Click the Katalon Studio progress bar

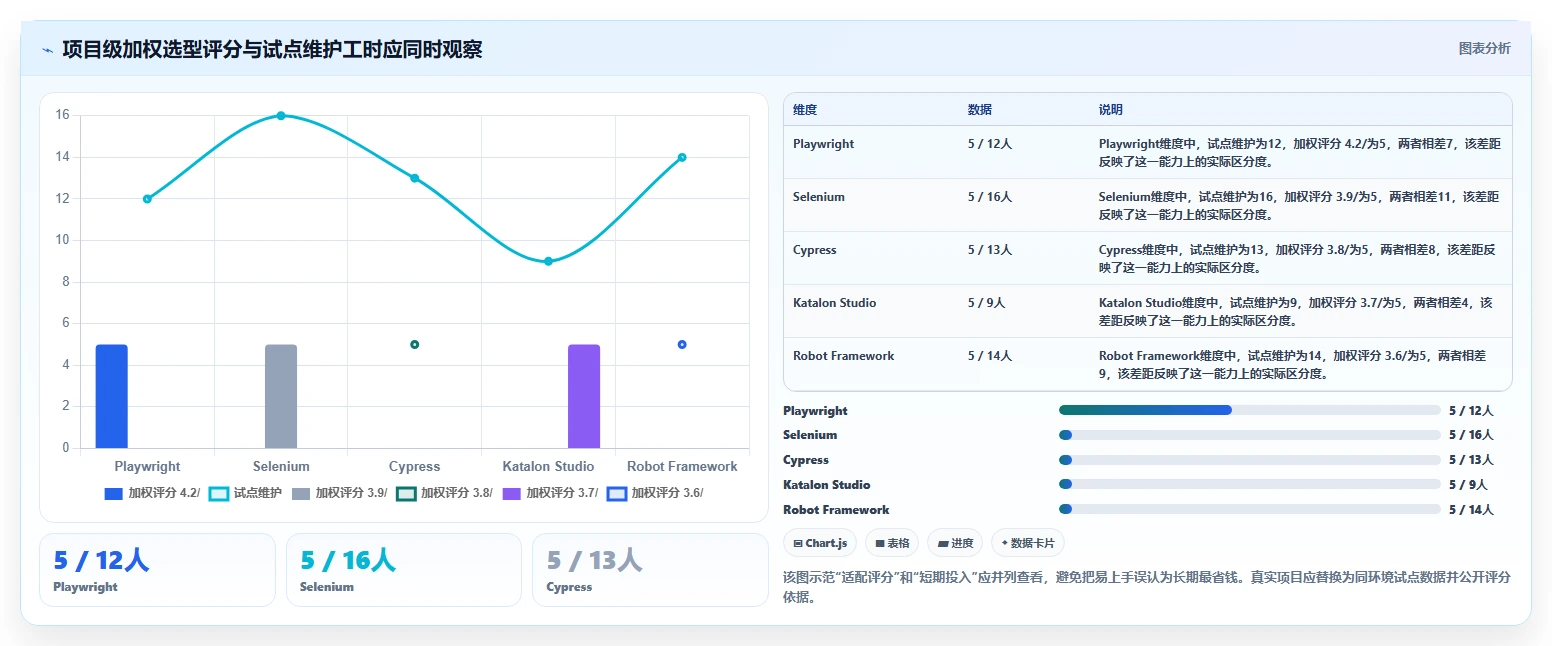pos(1250,485)
